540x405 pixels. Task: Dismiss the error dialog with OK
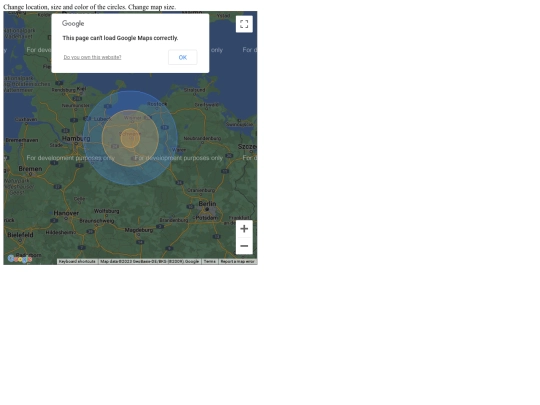pyautogui.click(x=183, y=58)
